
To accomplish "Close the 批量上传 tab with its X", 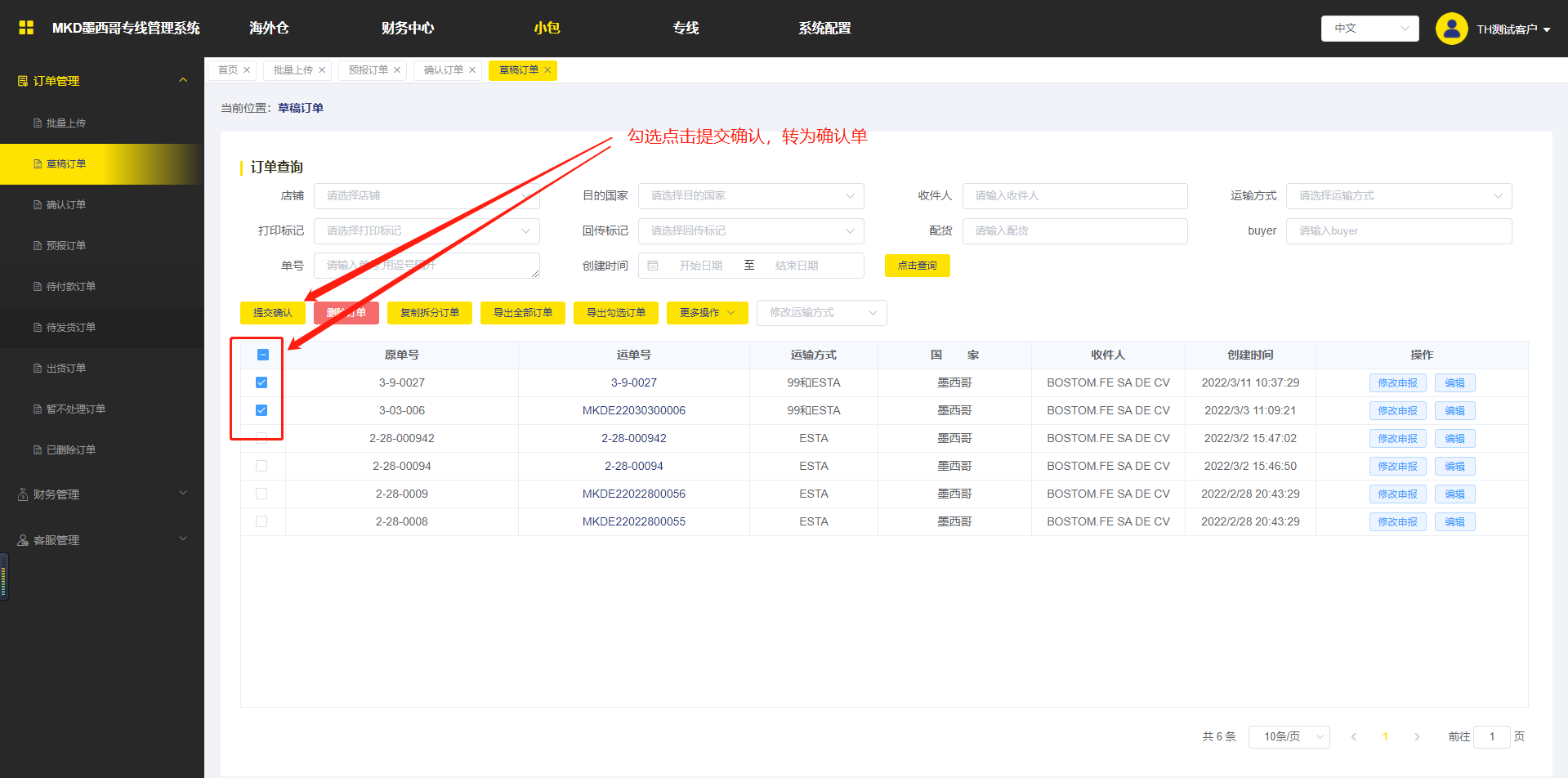I will 322,70.
